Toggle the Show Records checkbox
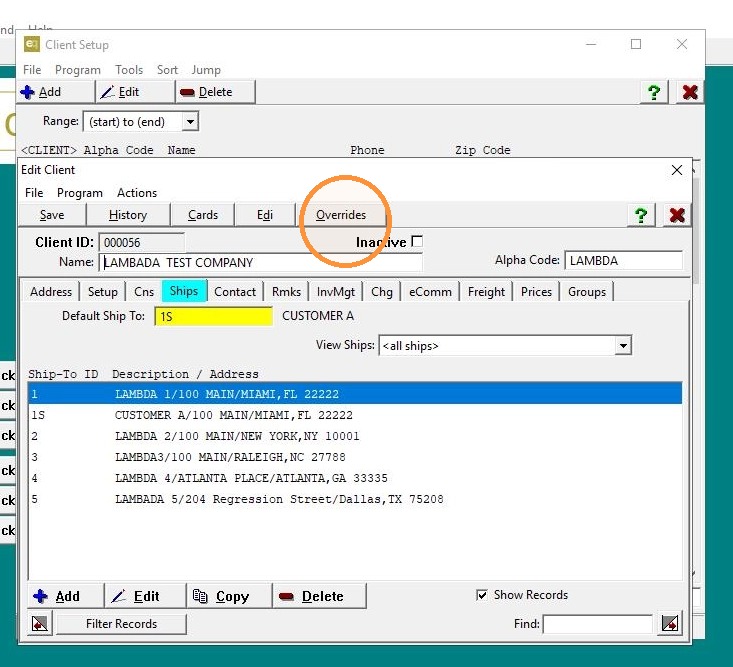Screen dimensions: 733x667 [481, 595]
